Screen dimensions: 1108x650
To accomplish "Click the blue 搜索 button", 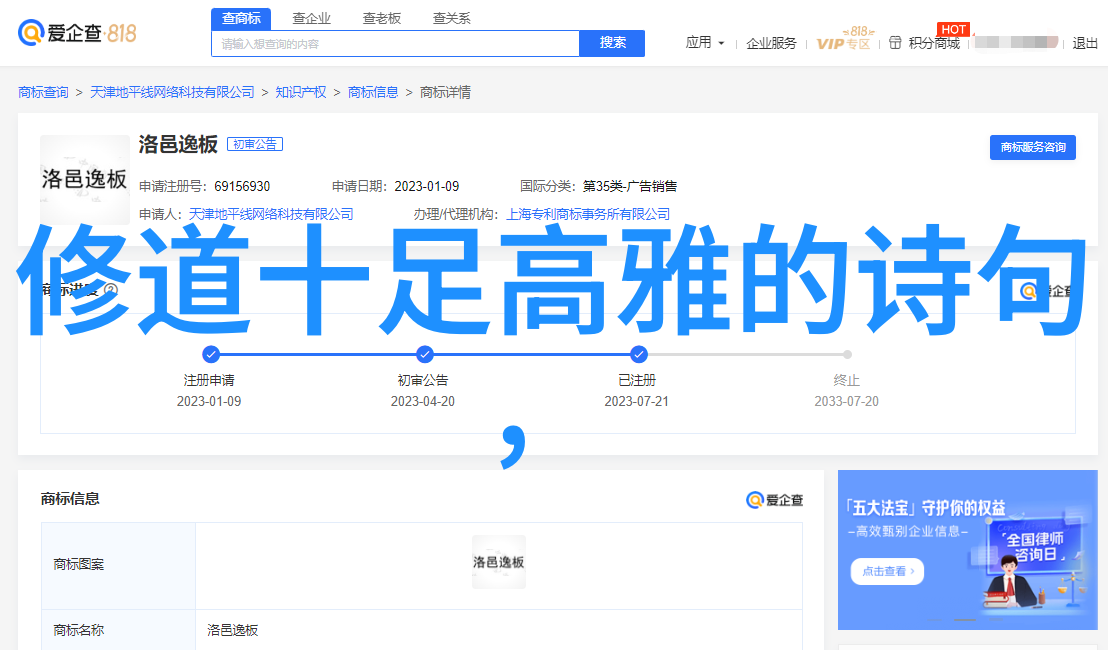I will 612,43.
